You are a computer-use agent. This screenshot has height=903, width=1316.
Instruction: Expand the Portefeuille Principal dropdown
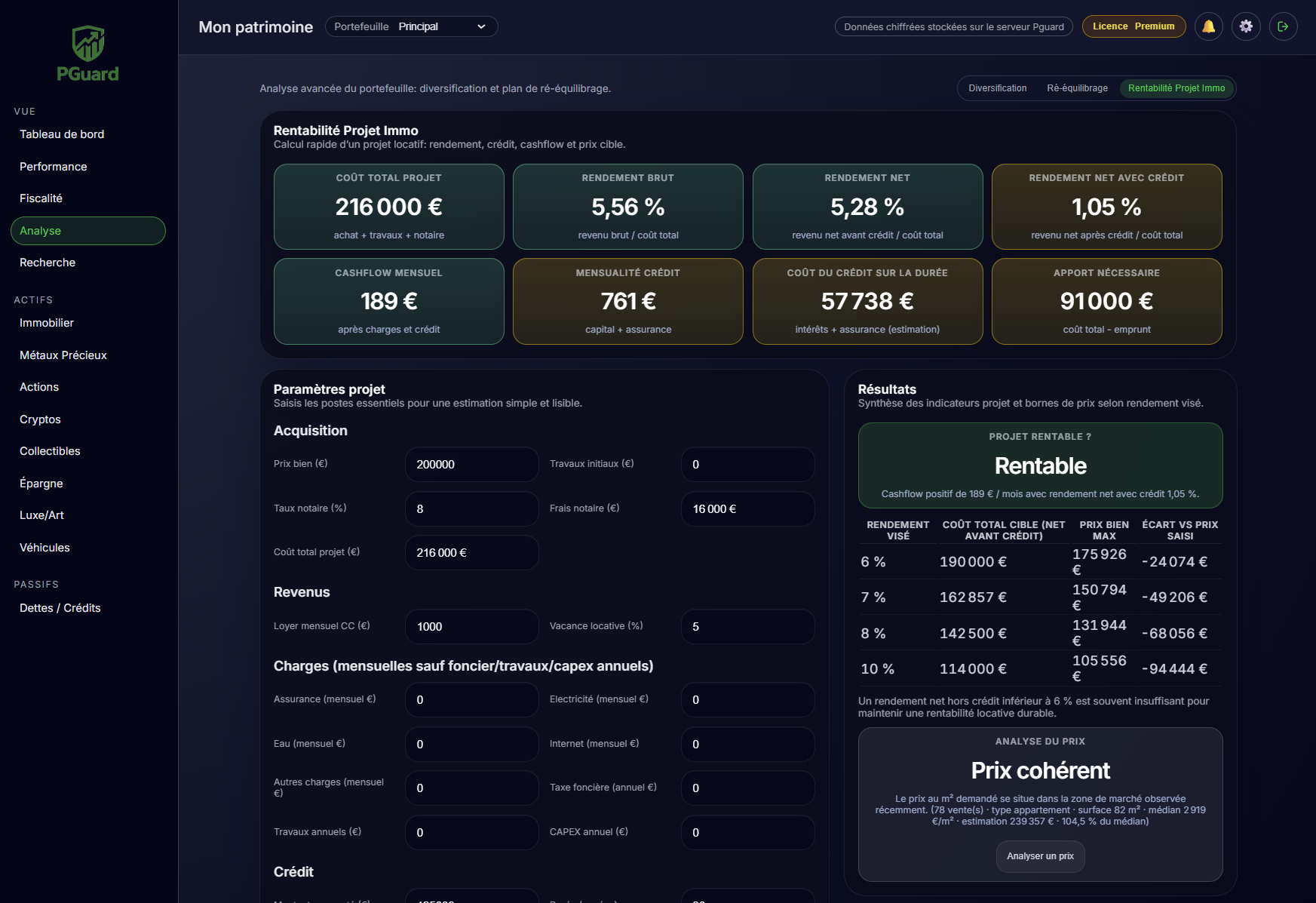pos(411,26)
